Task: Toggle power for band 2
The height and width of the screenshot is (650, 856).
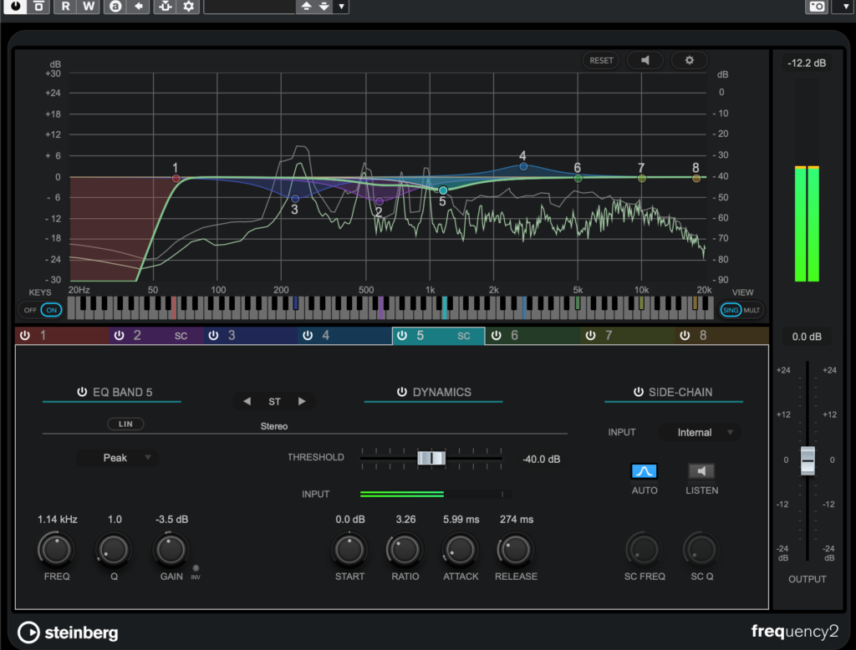Action: [119, 335]
